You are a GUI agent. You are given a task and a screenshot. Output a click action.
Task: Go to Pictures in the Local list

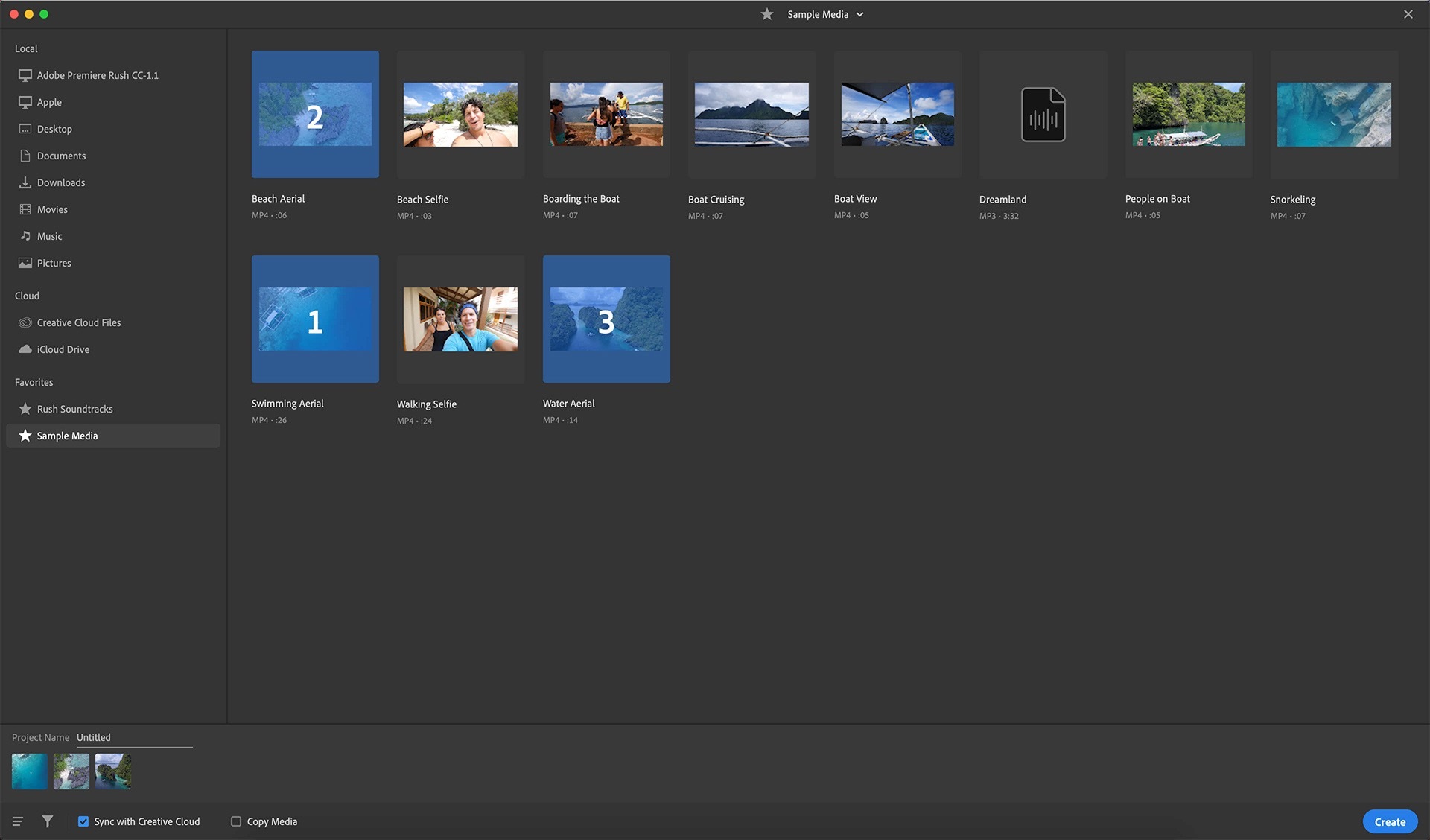tap(54, 263)
